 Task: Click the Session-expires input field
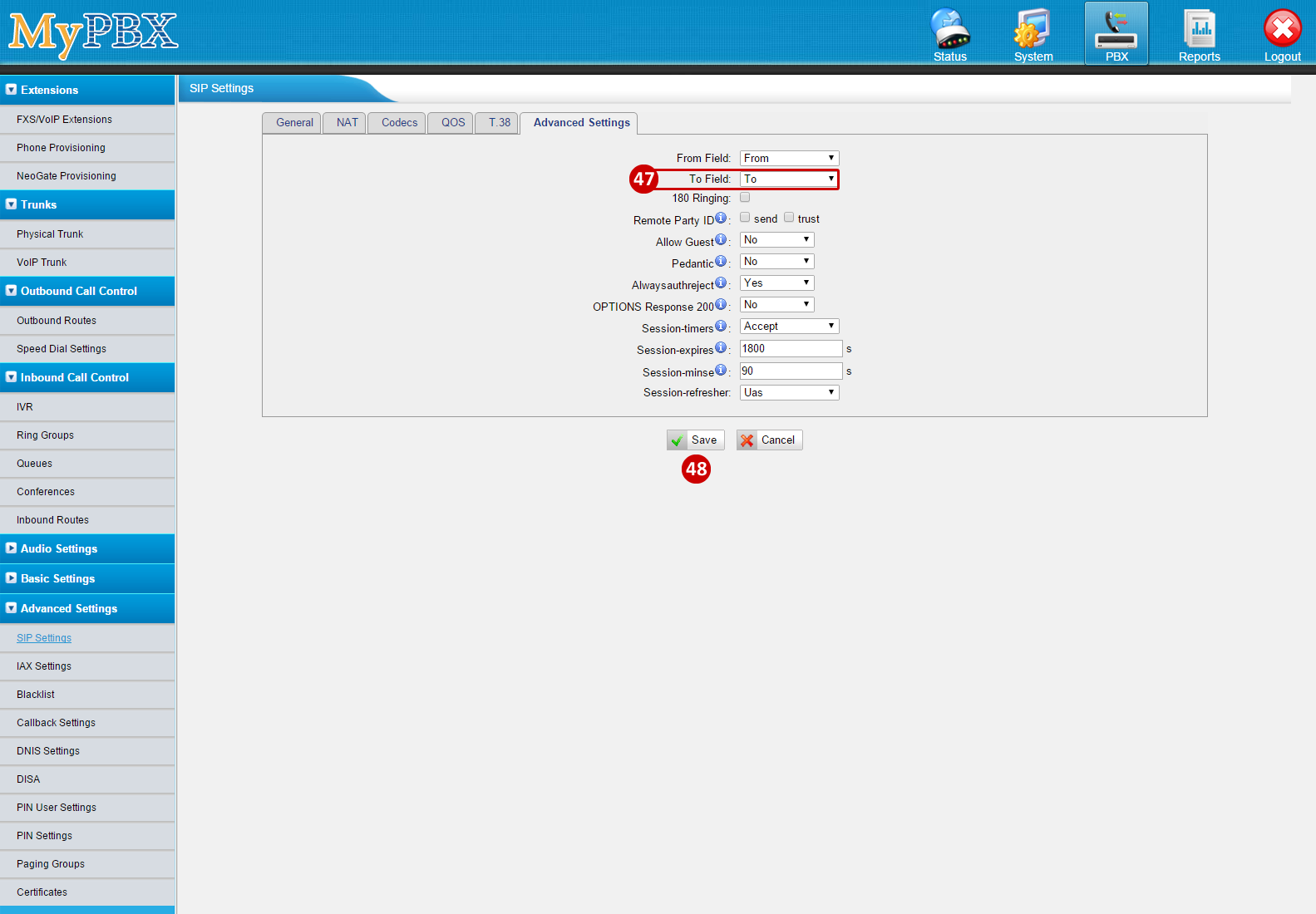[791, 349]
